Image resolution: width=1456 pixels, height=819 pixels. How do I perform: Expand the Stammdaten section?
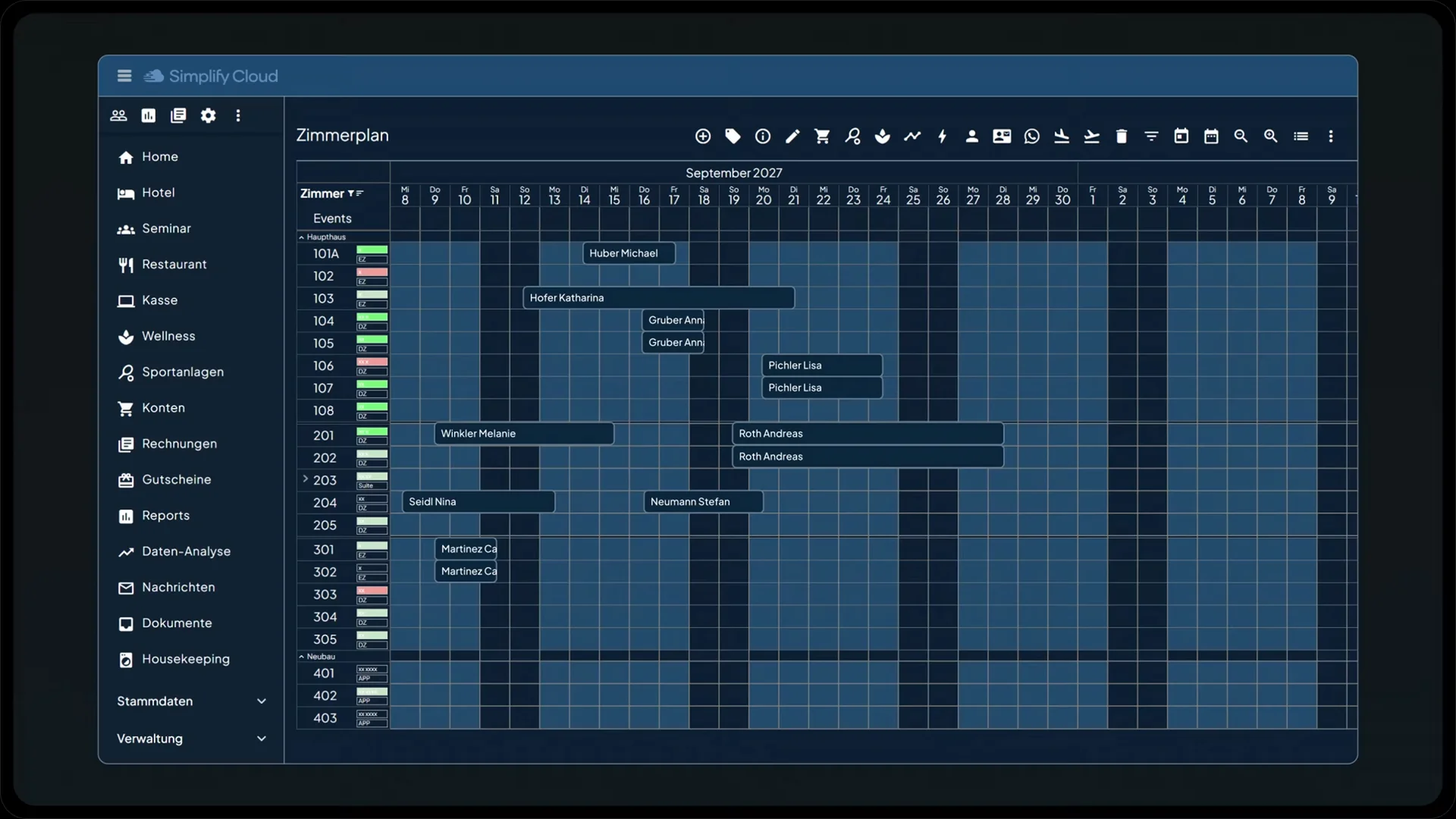(x=191, y=701)
